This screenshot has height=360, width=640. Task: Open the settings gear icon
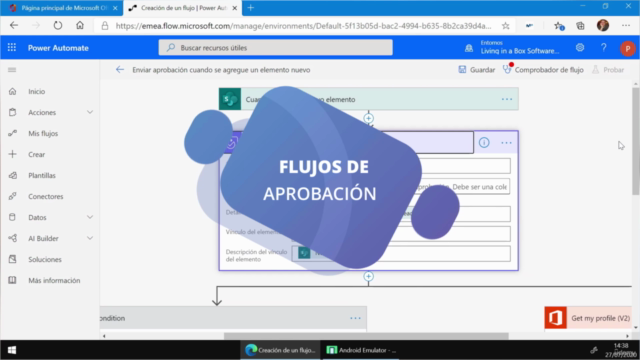tap(580, 48)
